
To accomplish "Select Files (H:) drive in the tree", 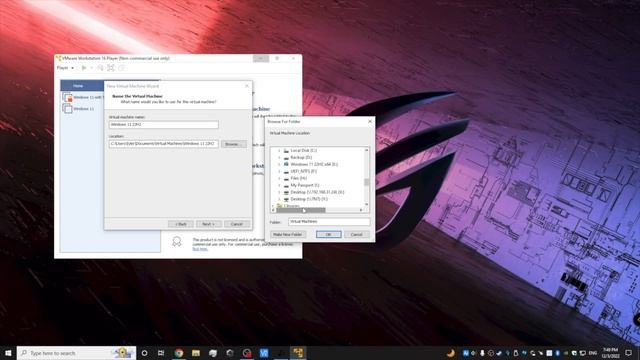I will [x=298, y=178].
